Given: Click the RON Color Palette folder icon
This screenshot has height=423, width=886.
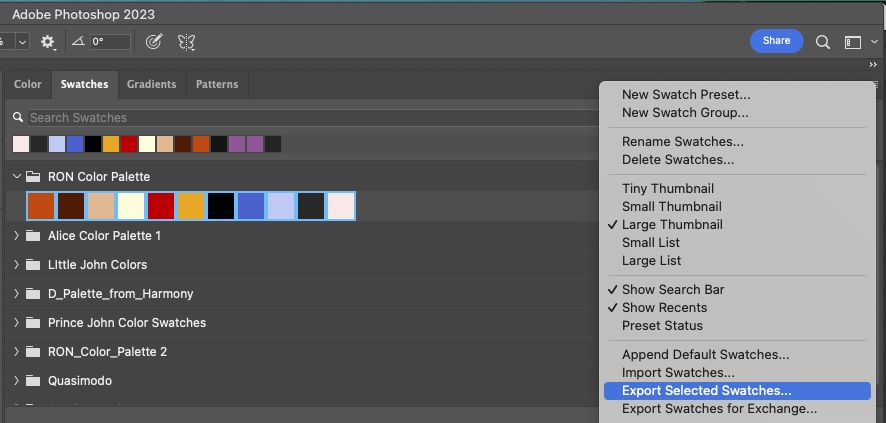Looking at the screenshot, I should tap(33, 177).
